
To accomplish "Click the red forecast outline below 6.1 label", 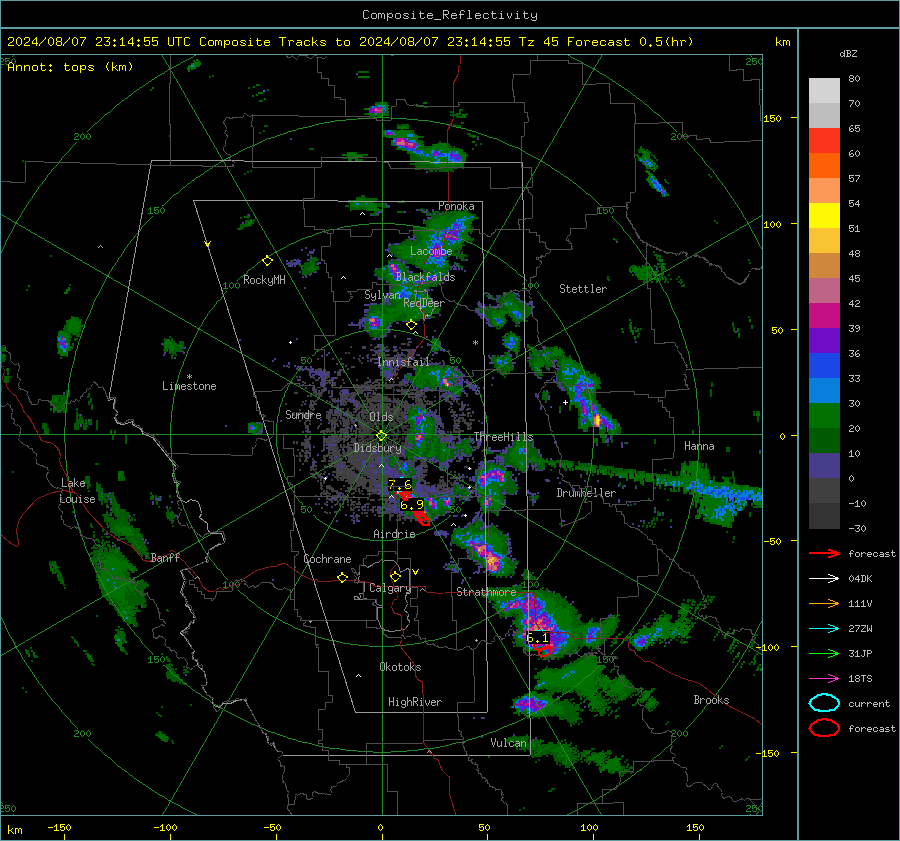I will [542, 650].
